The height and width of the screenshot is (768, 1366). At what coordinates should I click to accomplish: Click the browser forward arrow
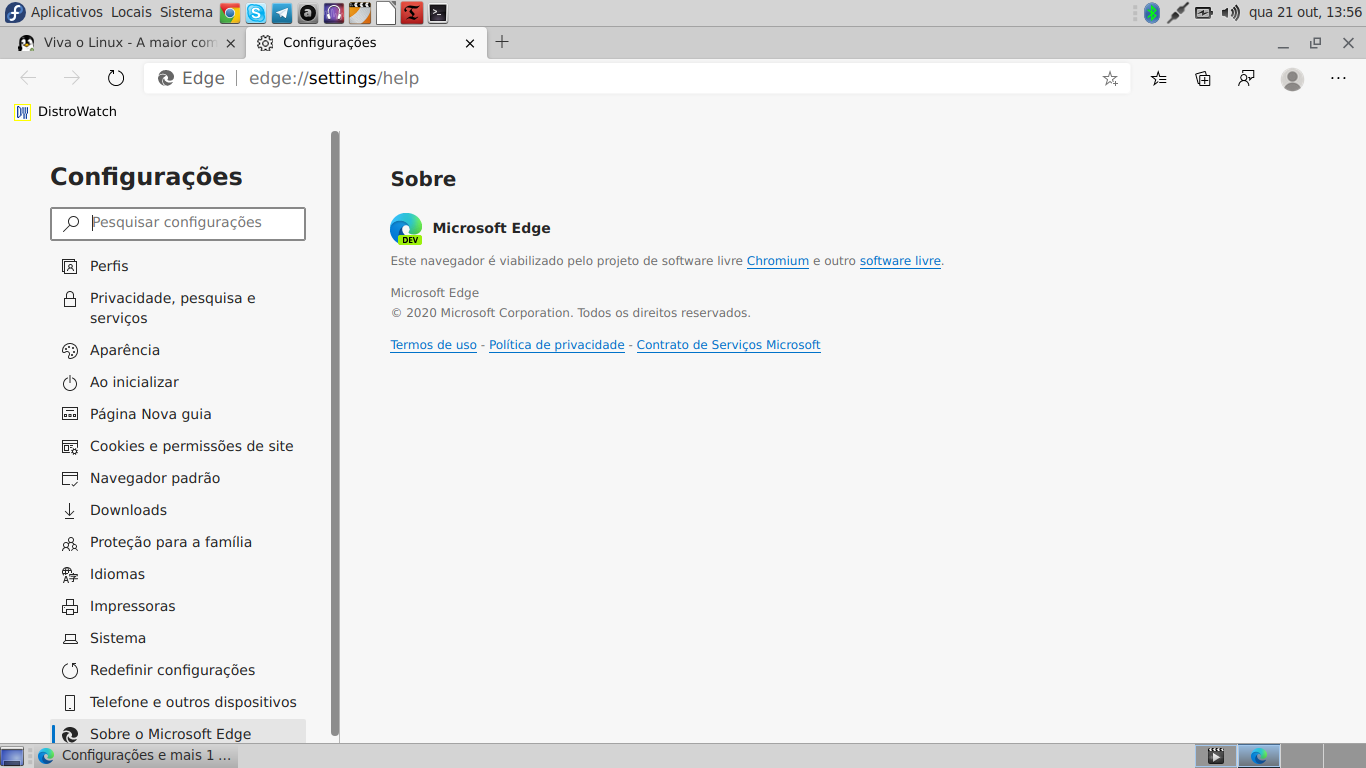(72, 78)
